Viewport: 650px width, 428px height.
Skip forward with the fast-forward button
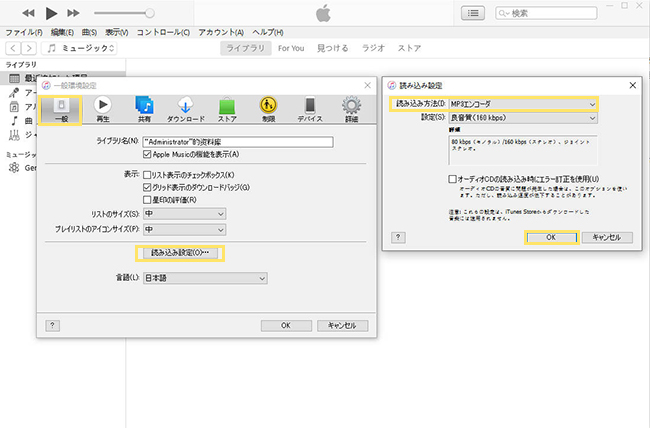click(73, 13)
